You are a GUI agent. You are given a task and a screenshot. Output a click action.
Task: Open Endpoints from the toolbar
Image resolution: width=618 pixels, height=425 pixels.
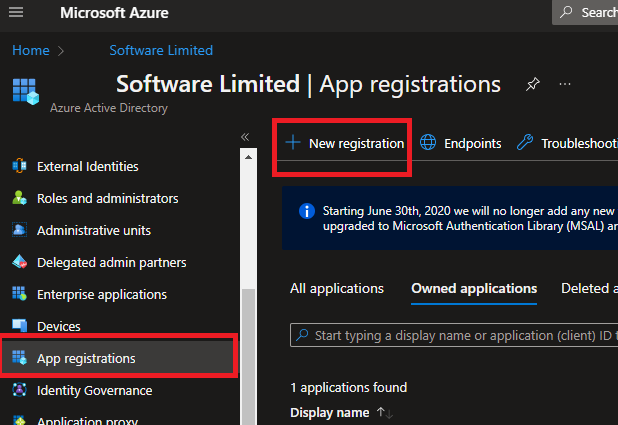461,143
